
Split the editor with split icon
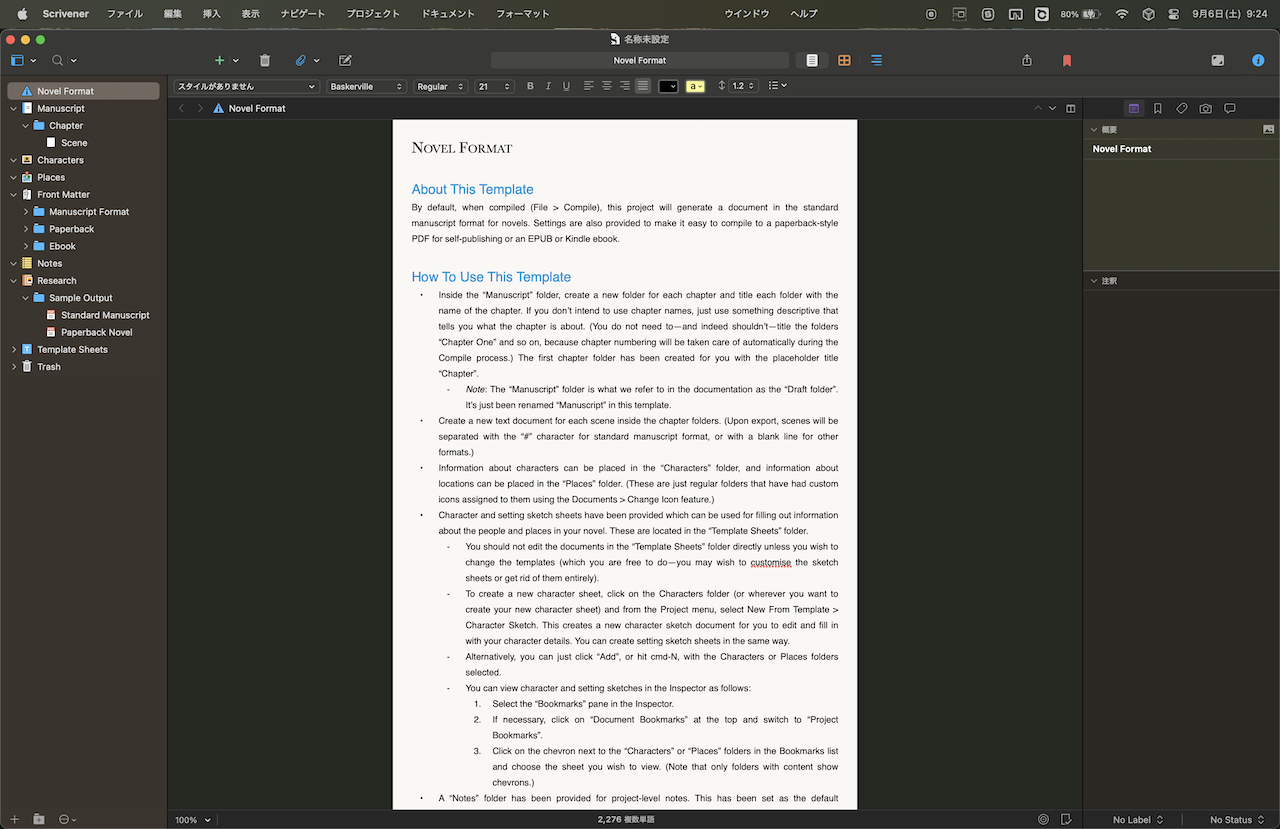pyautogui.click(x=1070, y=108)
